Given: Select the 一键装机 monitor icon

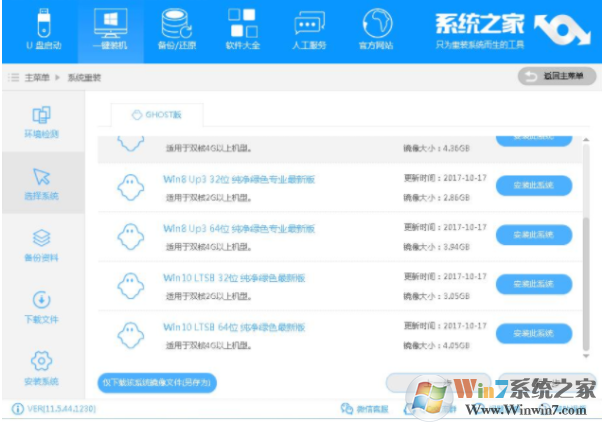Looking at the screenshot, I should (x=110, y=23).
